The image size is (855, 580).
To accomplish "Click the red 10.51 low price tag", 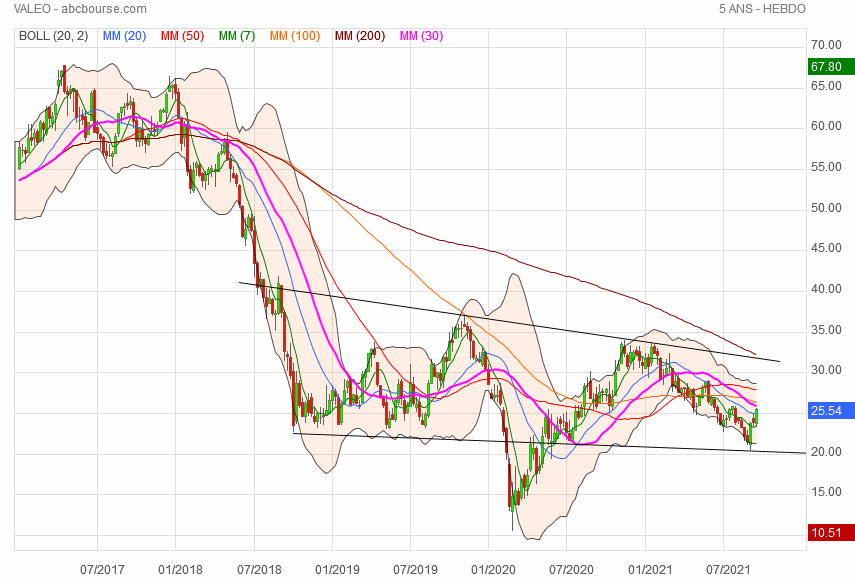I will pos(830,533).
